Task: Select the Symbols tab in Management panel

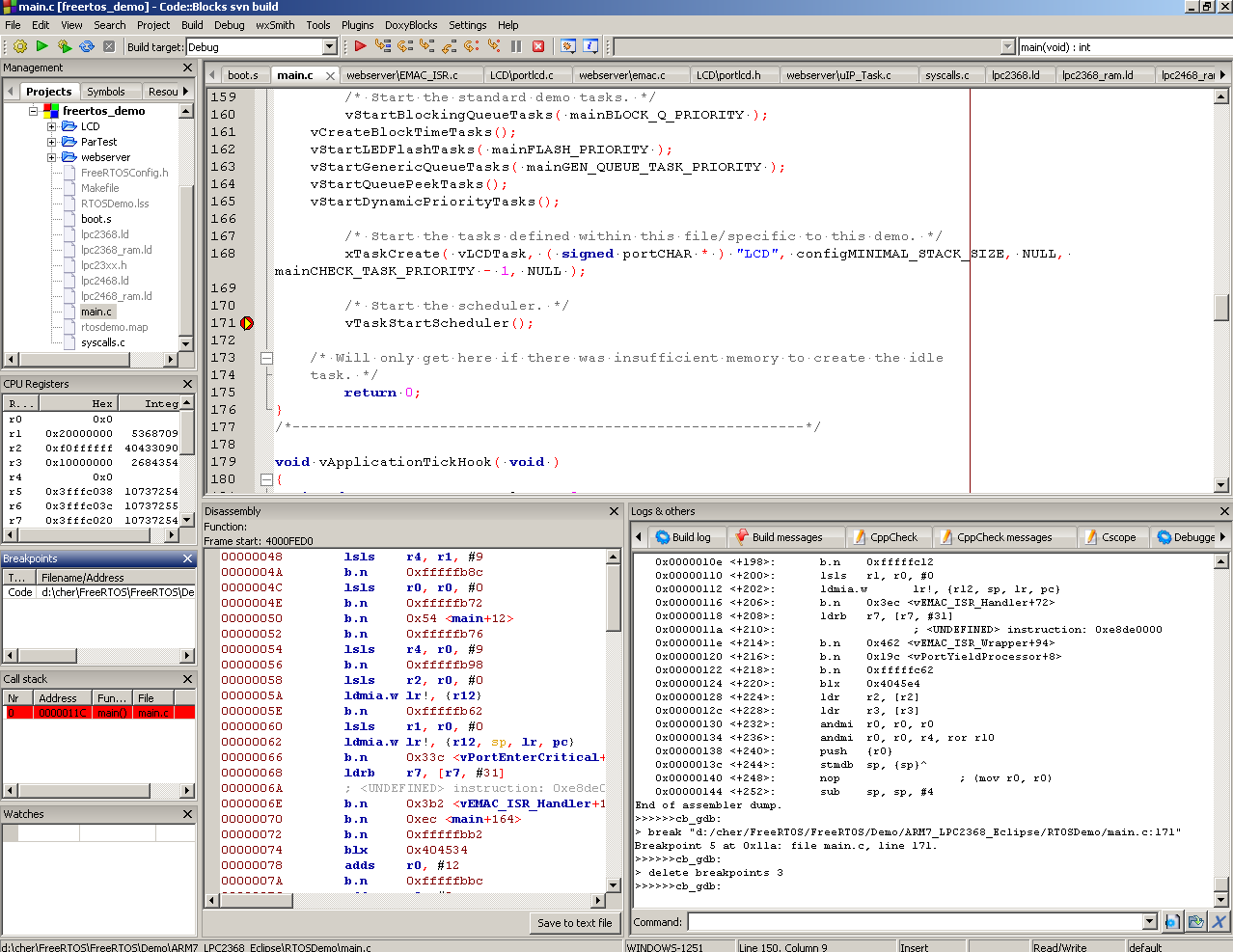Action: (106, 92)
